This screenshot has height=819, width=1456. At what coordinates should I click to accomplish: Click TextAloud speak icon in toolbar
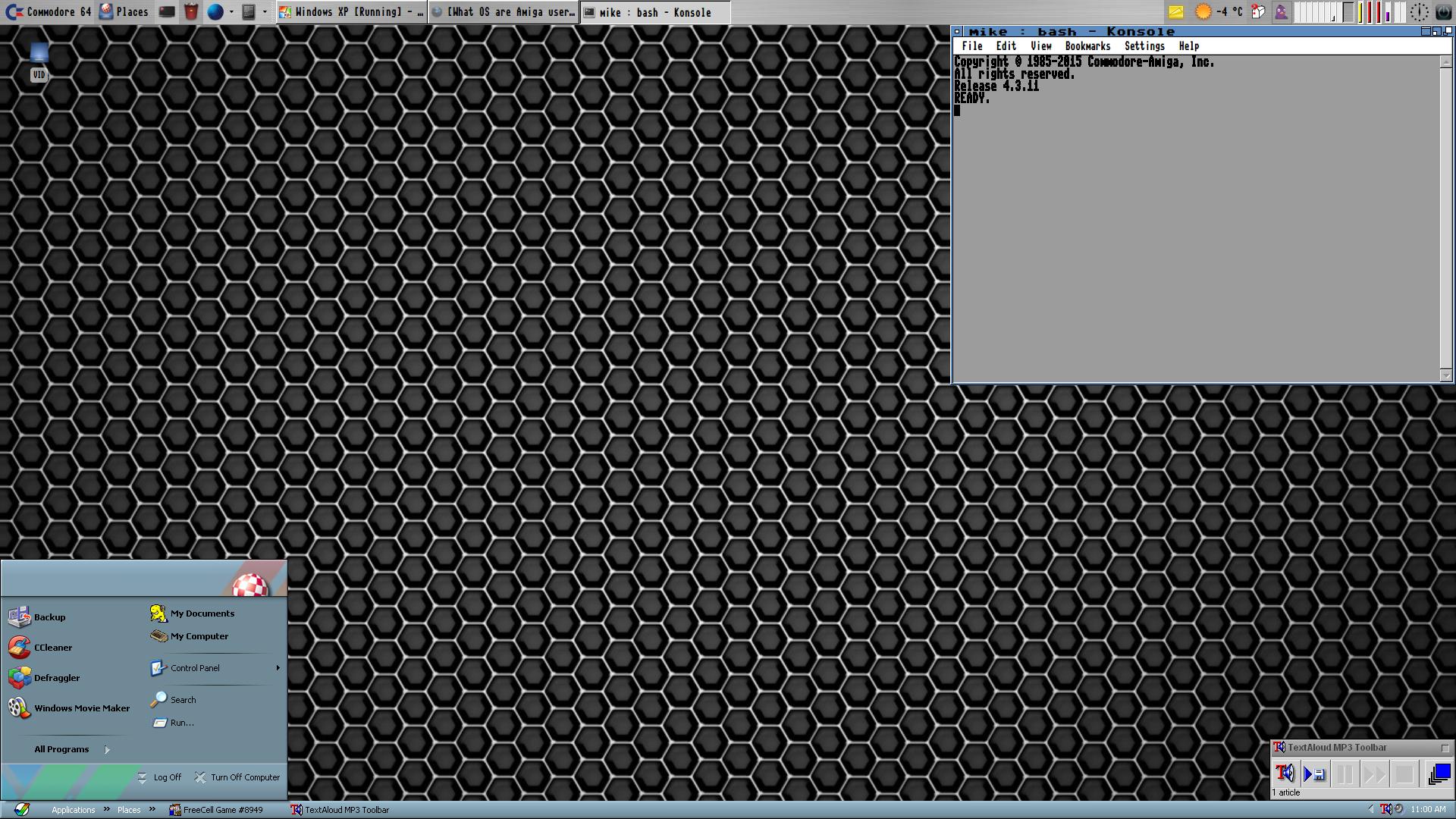tap(1285, 773)
